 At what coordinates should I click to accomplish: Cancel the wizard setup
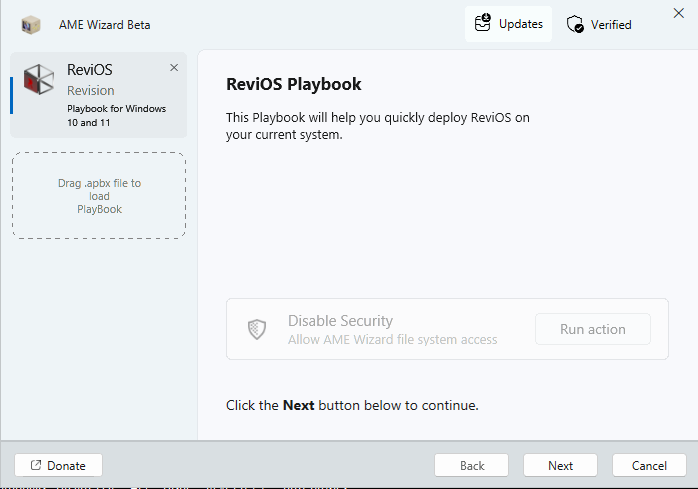[648, 466]
